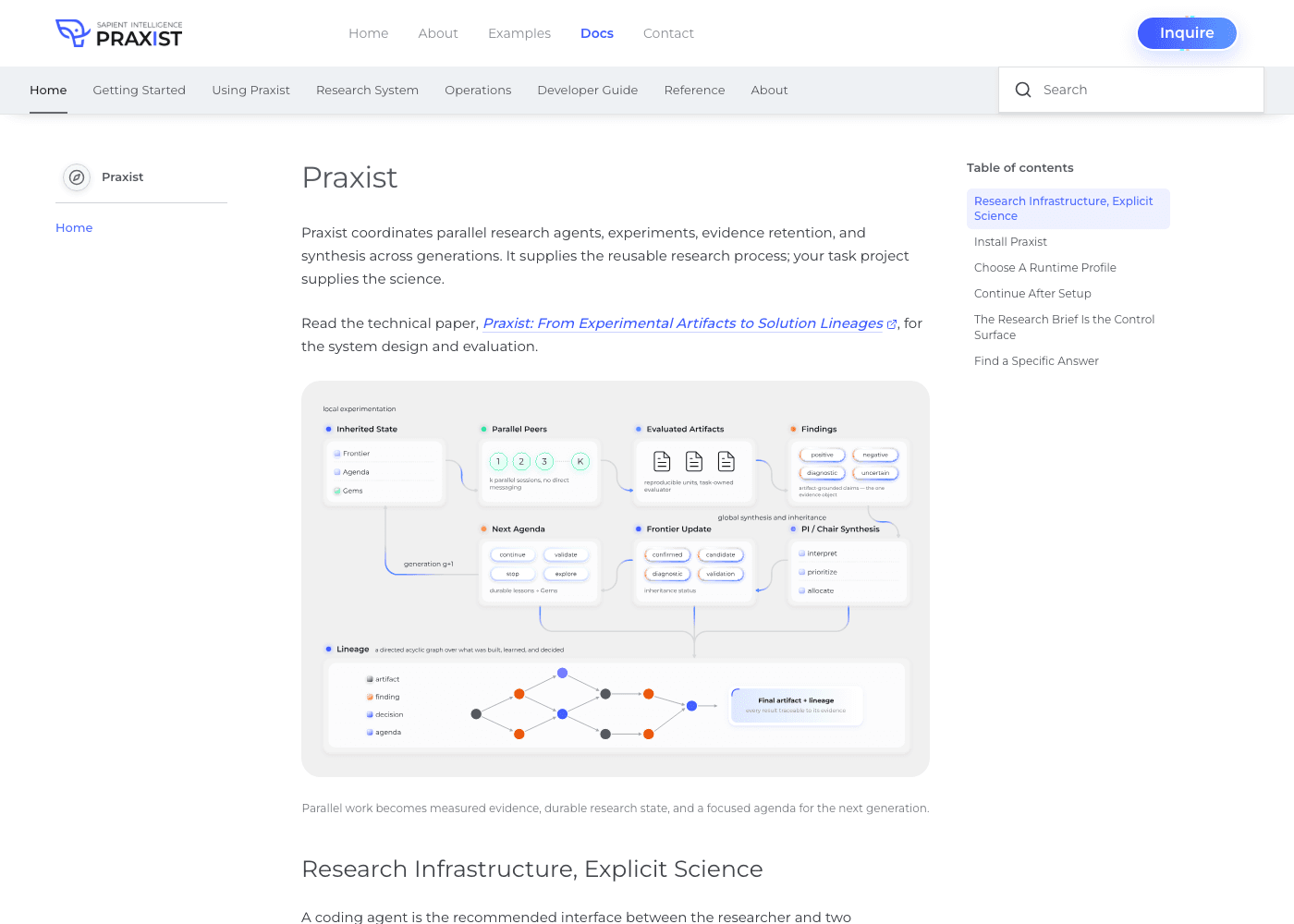Jump to Install Praxist section
Screen dimensions: 1294x924
click(1010, 242)
